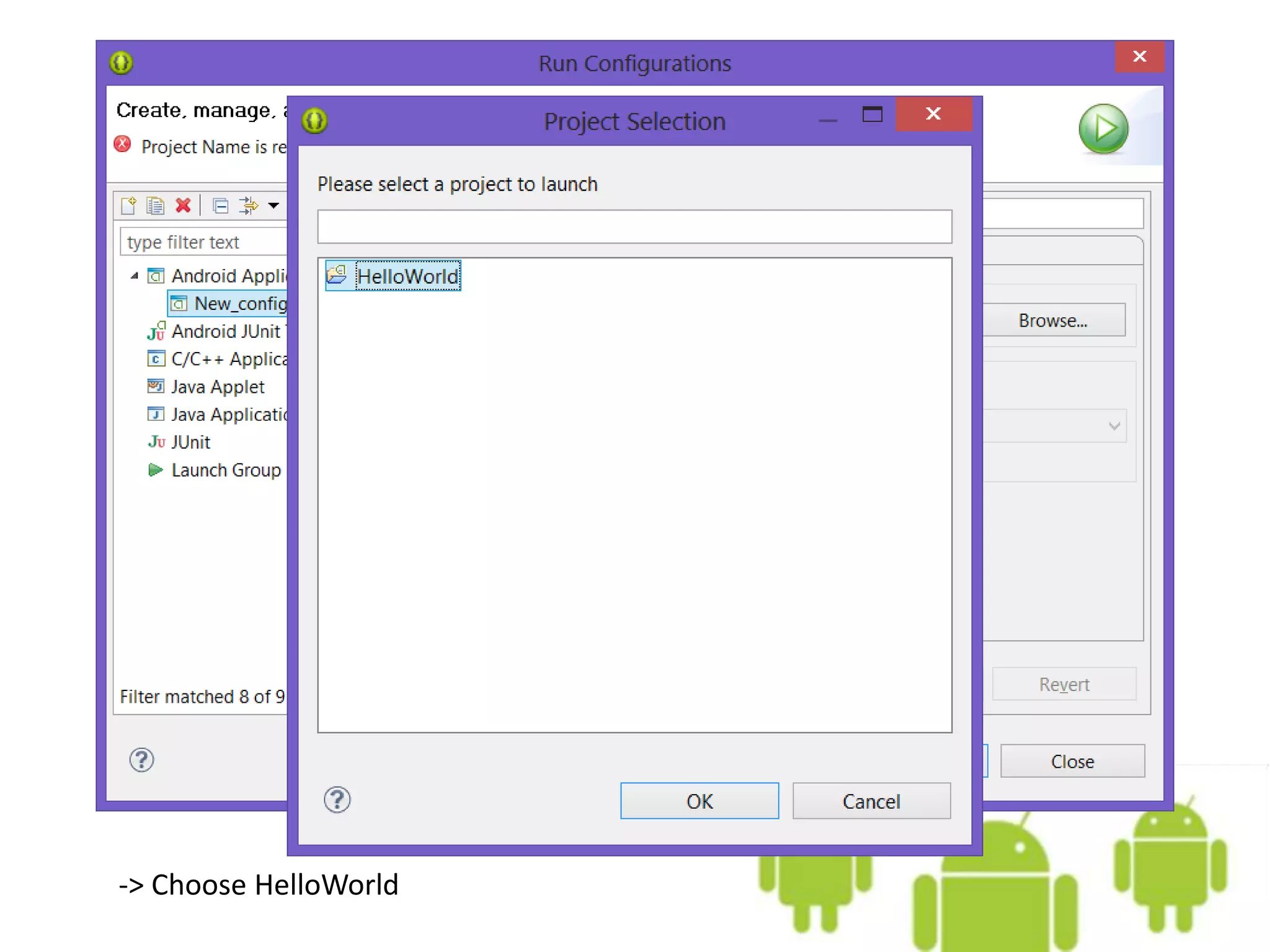
Task: Click the Launch Group green arrow icon
Action: [156, 470]
